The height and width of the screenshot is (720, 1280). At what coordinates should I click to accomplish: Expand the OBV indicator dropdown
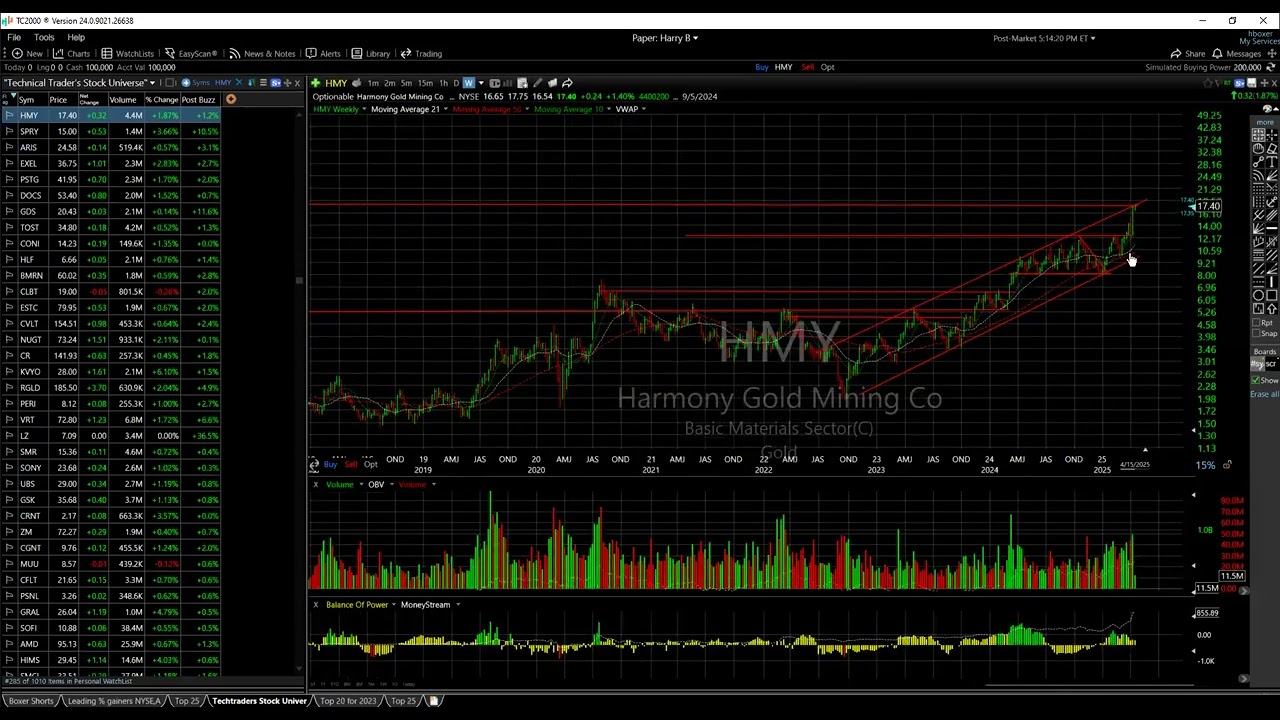click(x=392, y=485)
